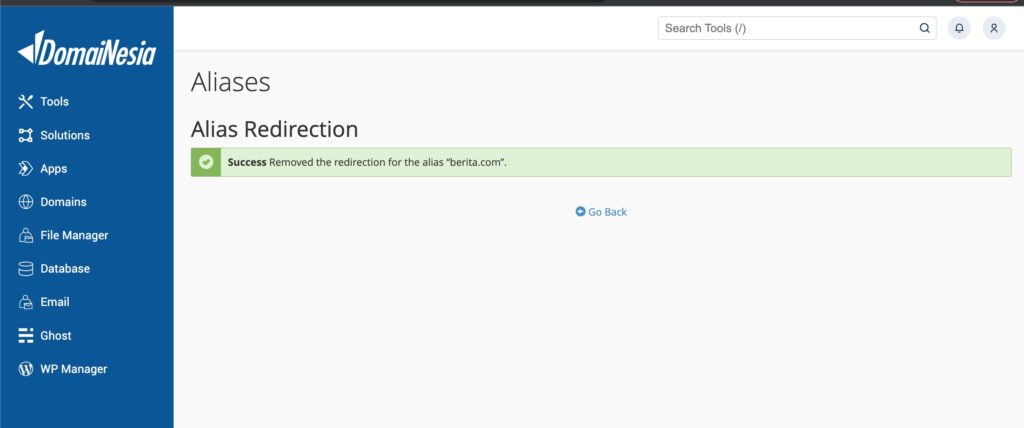1024x428 pixels.
Task: Click the Solutions icon in sidebar
Action: [x=26, y=135]
